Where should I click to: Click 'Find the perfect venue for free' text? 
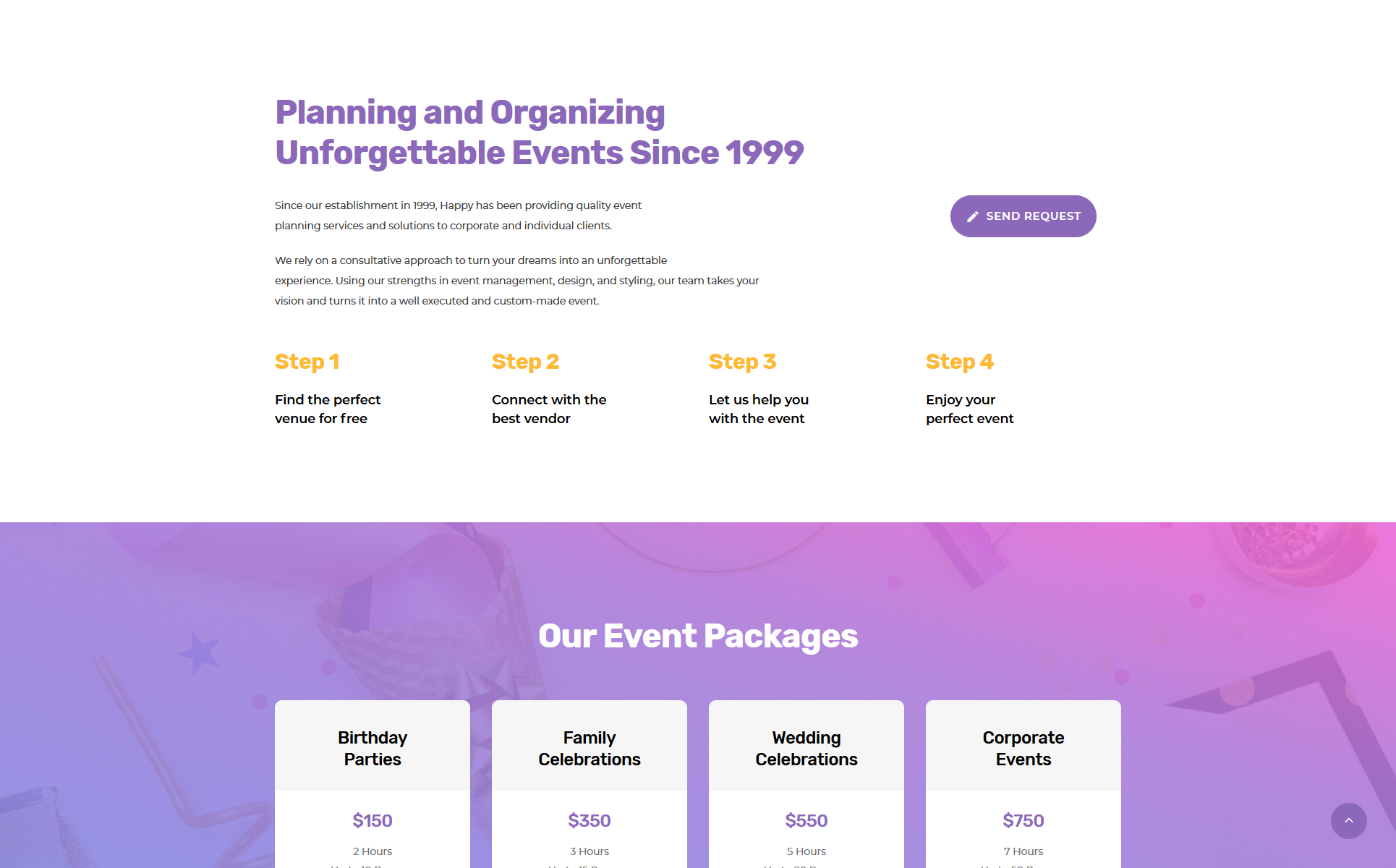click(328, 409)
